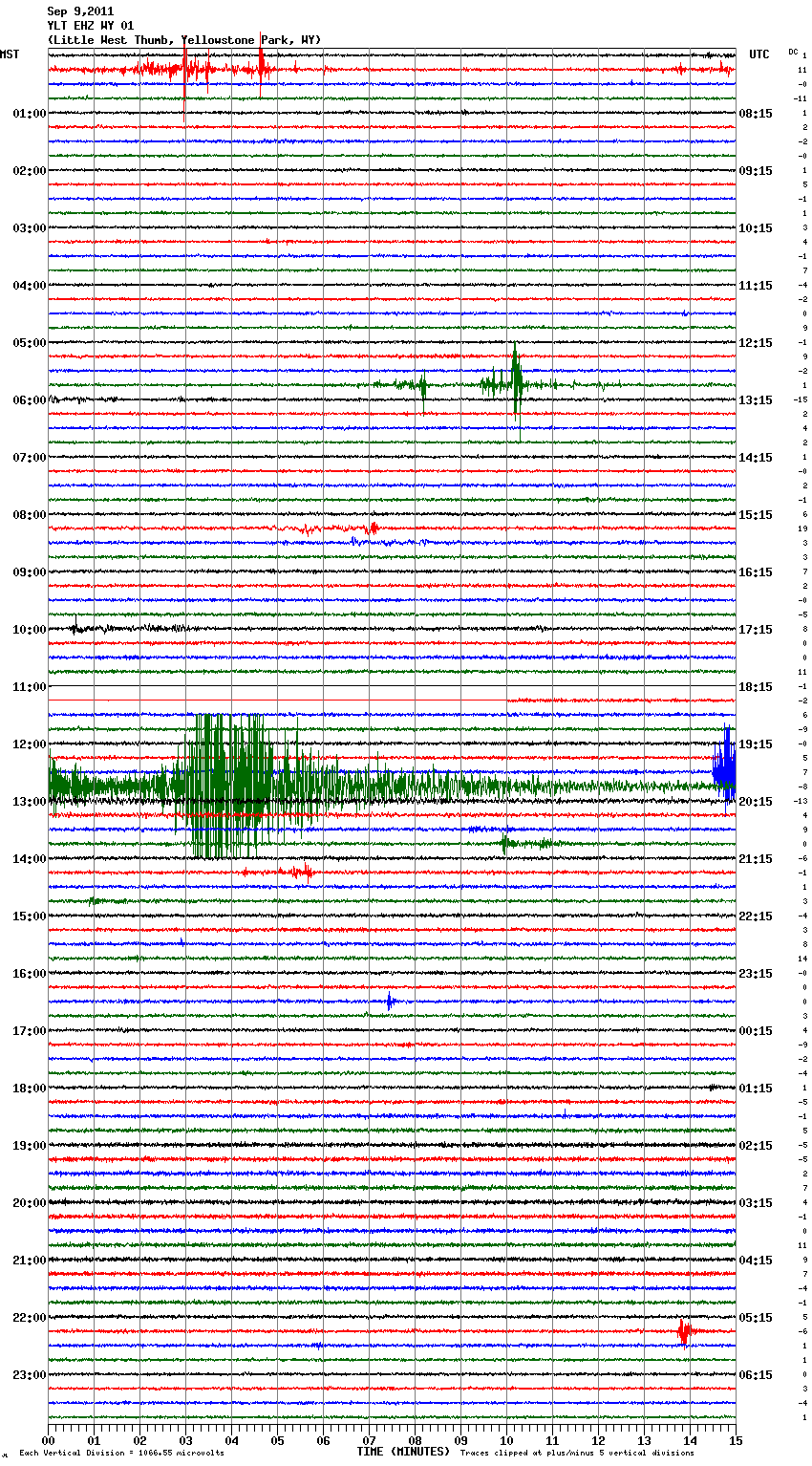
Task: Click the '03:00' MST hour label
Action: (x=30, y=228)
